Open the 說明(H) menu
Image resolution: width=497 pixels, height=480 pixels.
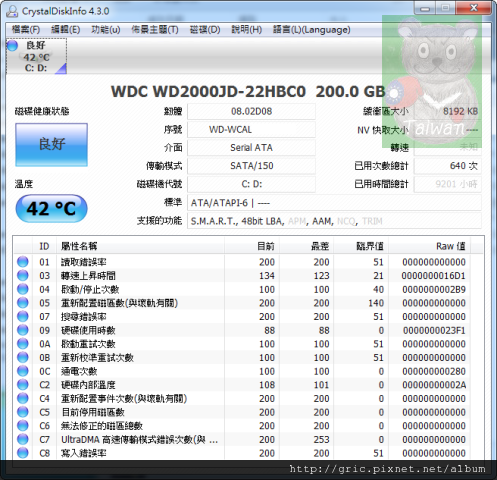click(247, 30)
